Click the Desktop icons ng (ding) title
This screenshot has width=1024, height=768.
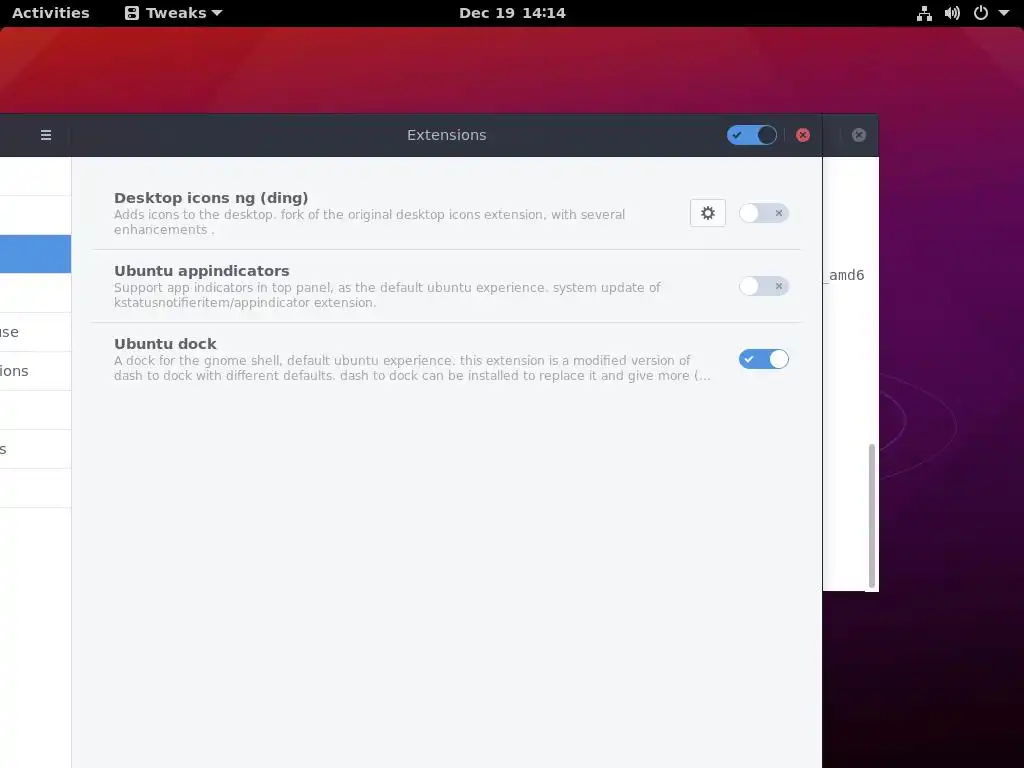pyautogui.click(x=211, y=198)
